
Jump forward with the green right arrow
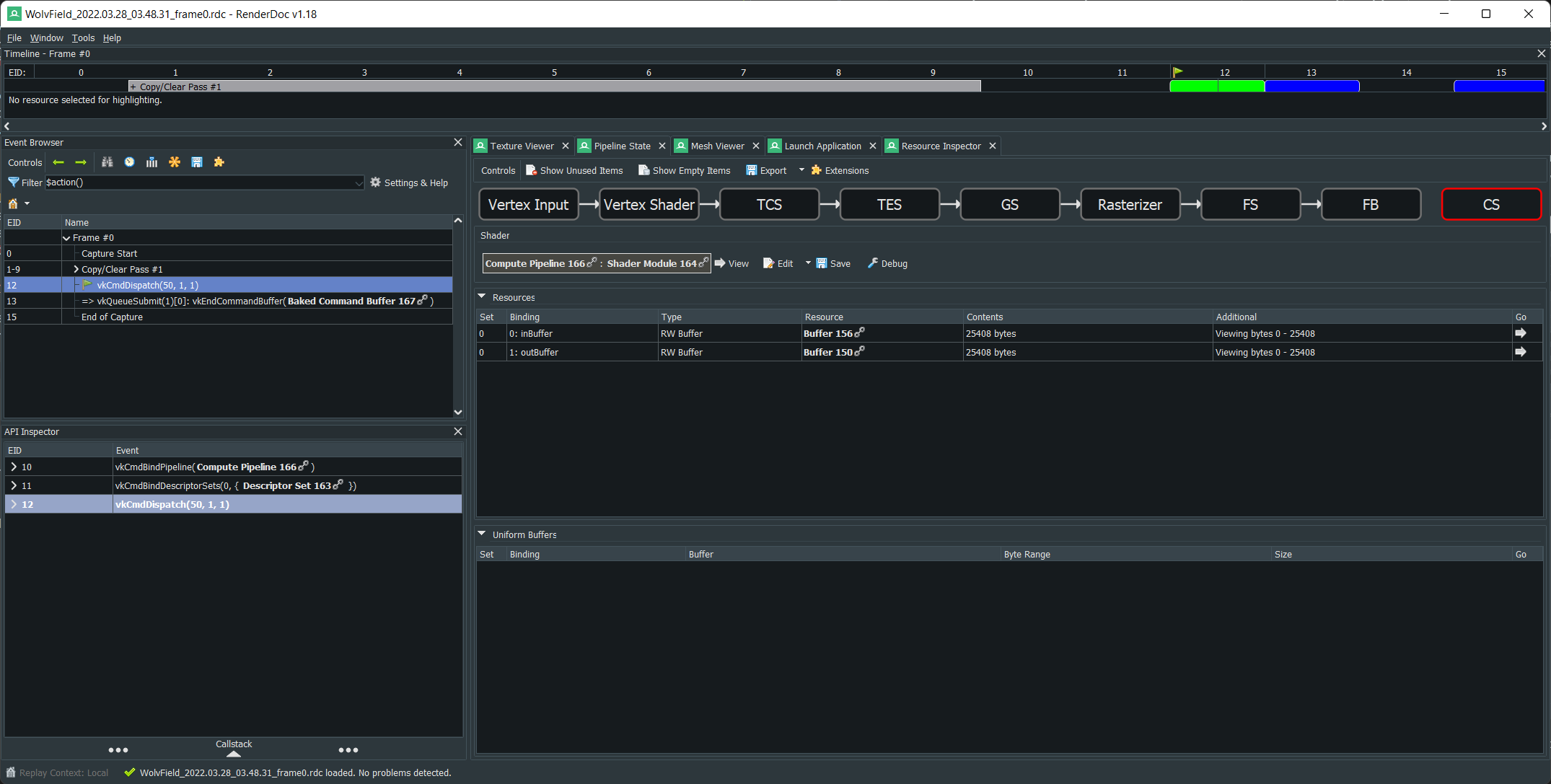pyautogui.click(x=80, y=162)
